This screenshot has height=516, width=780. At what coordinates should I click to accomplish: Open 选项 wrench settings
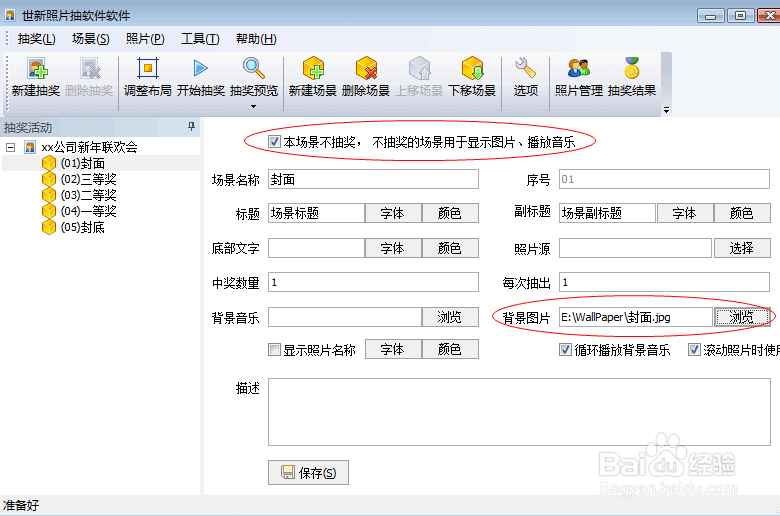(526, 77)
